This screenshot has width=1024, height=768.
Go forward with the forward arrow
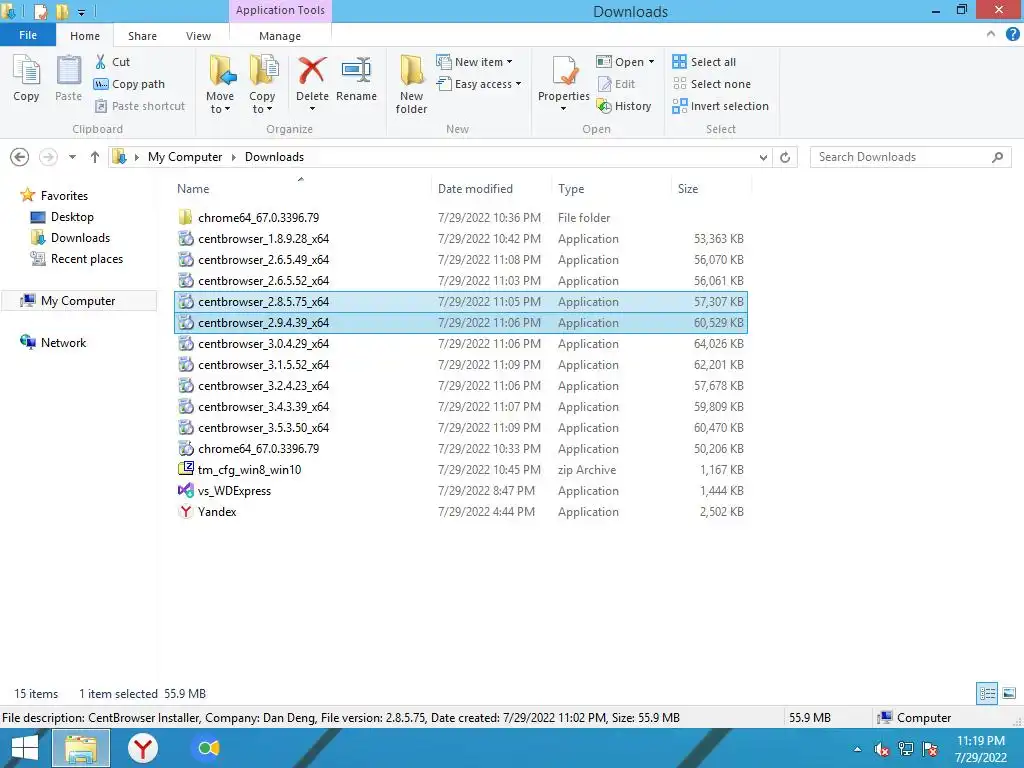coord(48,157)
